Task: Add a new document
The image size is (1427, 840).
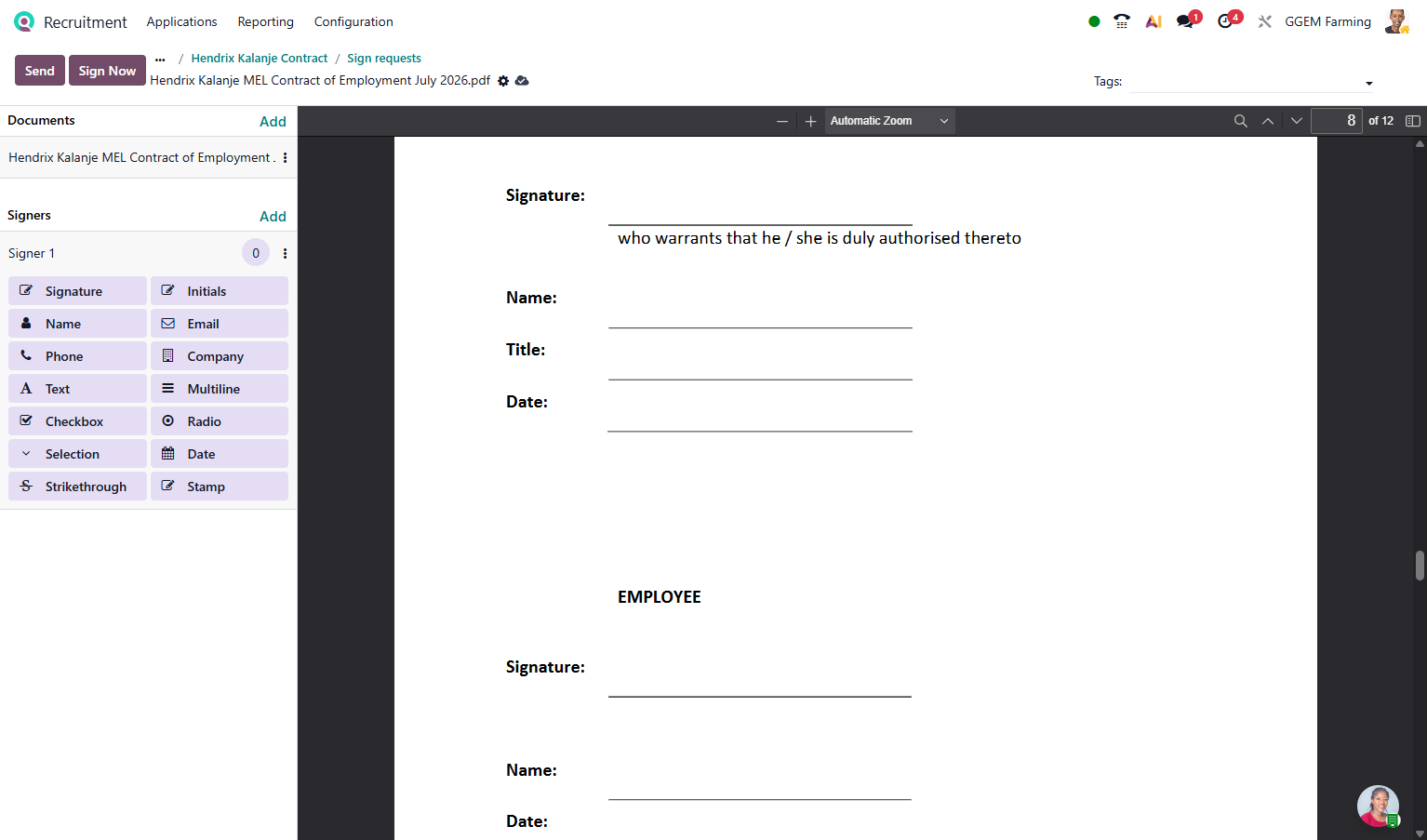Action: click(x=273, y=121)
